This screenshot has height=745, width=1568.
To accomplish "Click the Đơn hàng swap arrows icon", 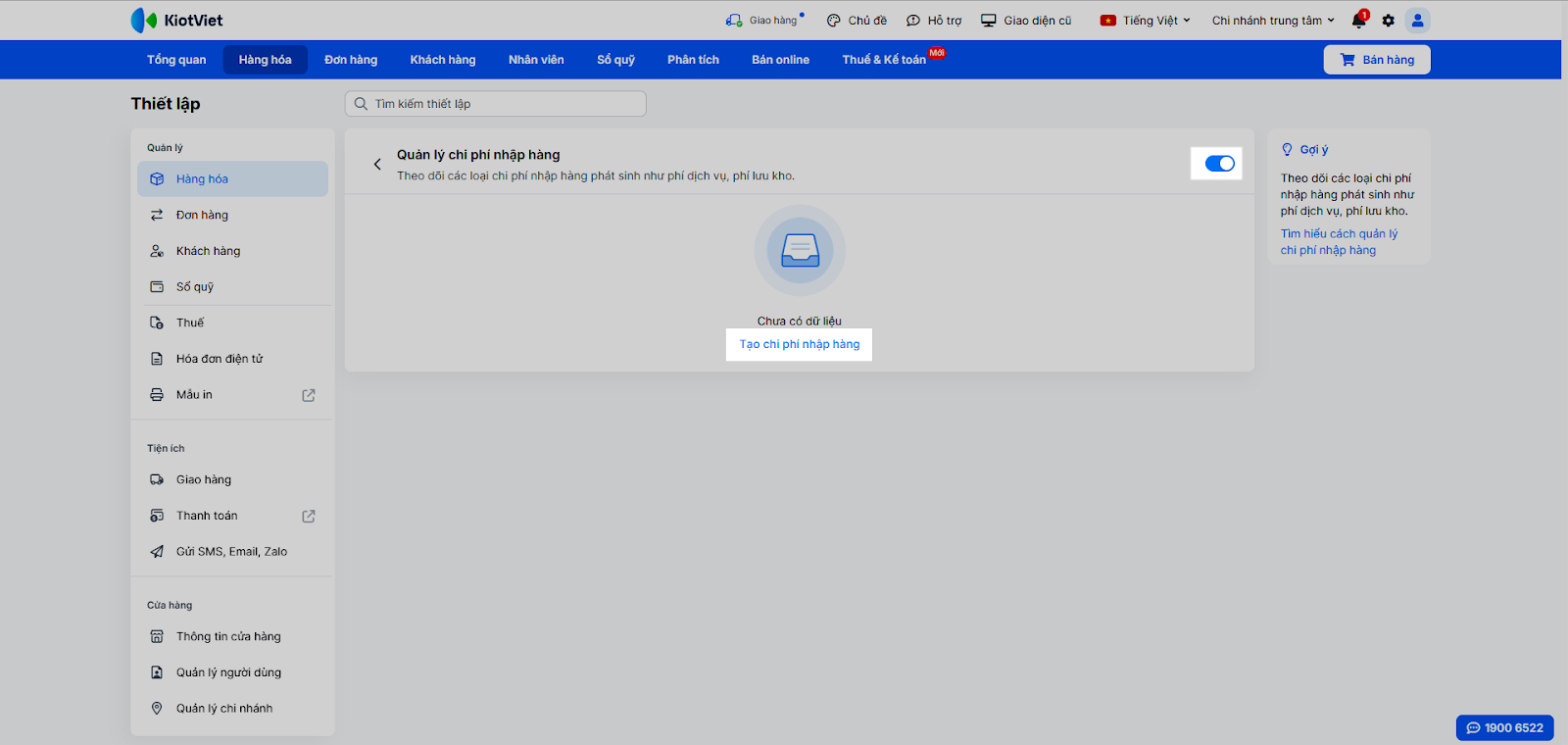I will pyautogui.click(x=157, y=216).
